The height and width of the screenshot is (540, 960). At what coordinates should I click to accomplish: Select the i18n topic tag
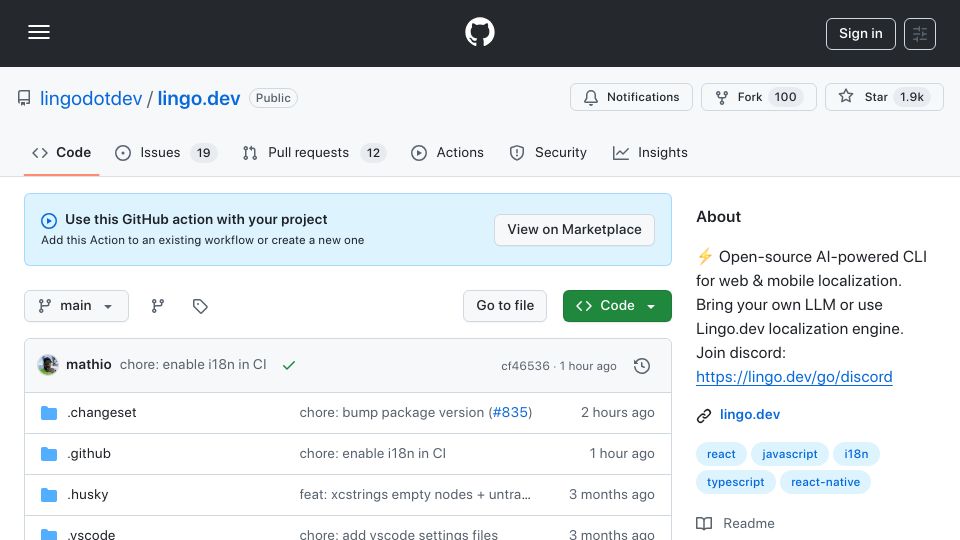pyautogui.click(x=856, y=454)
